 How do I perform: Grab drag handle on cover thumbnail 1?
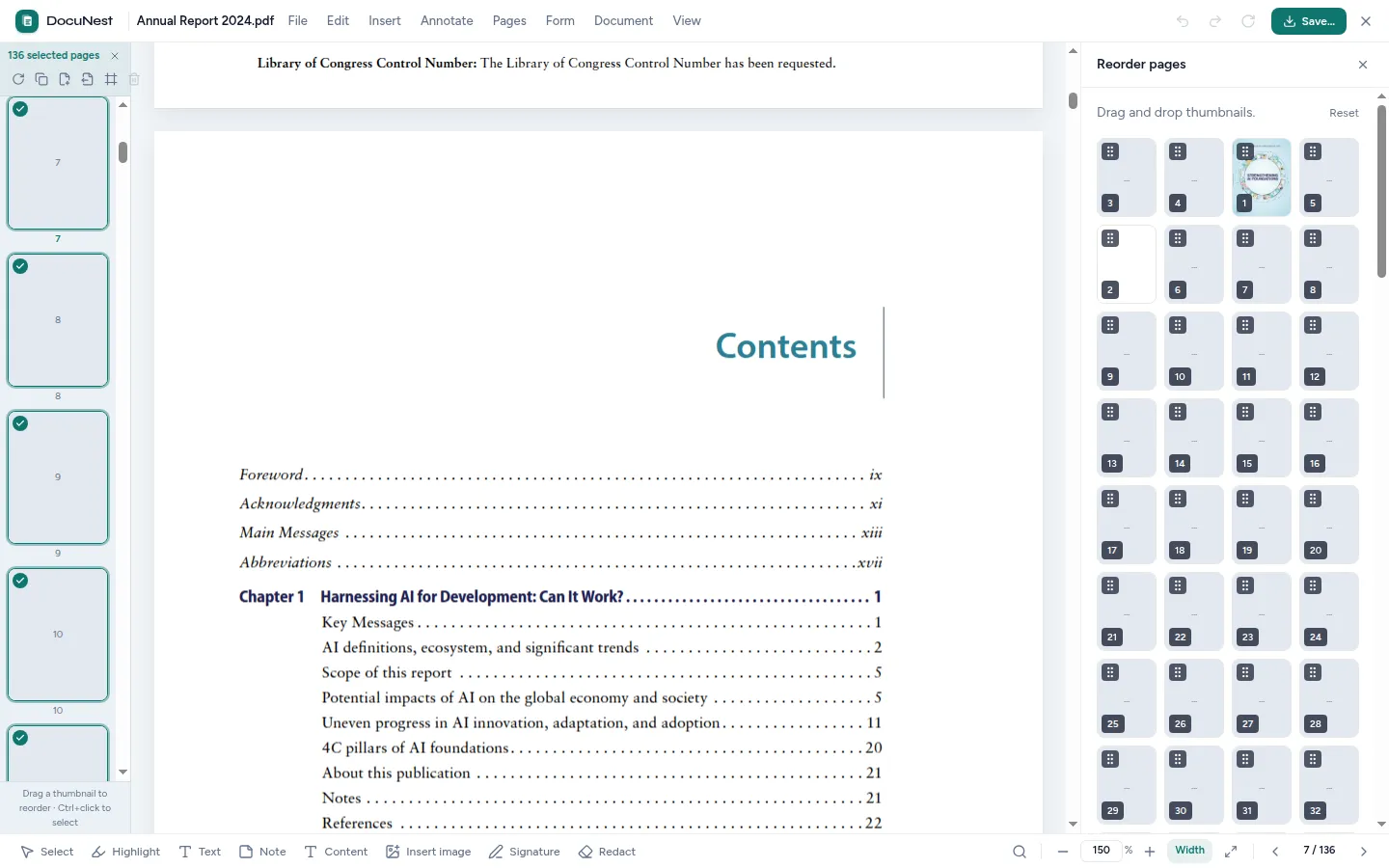(x=1245, y=151)
